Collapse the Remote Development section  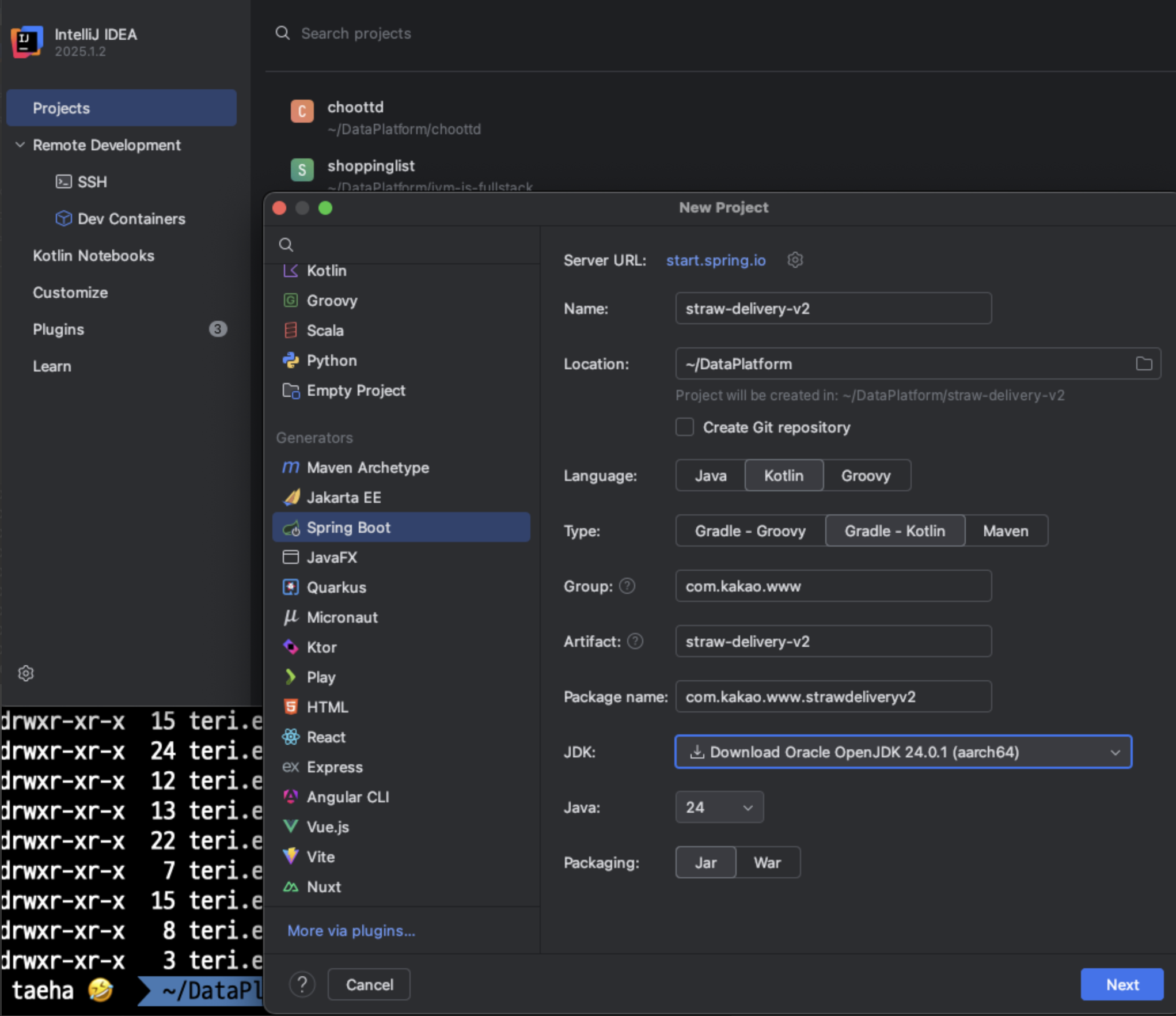(20, 145)
